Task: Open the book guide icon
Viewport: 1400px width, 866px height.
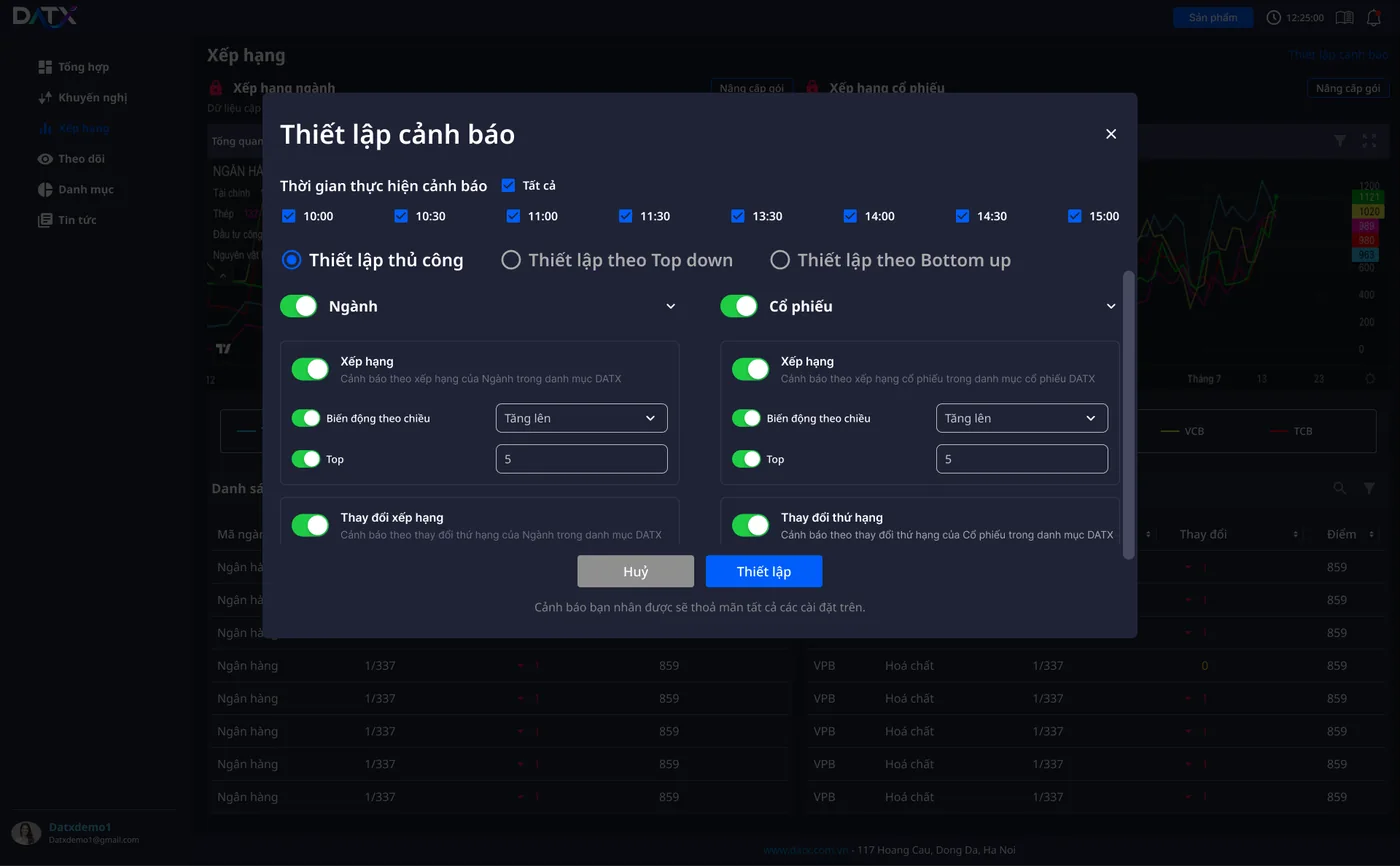Action: click(x=1344, y=17)
